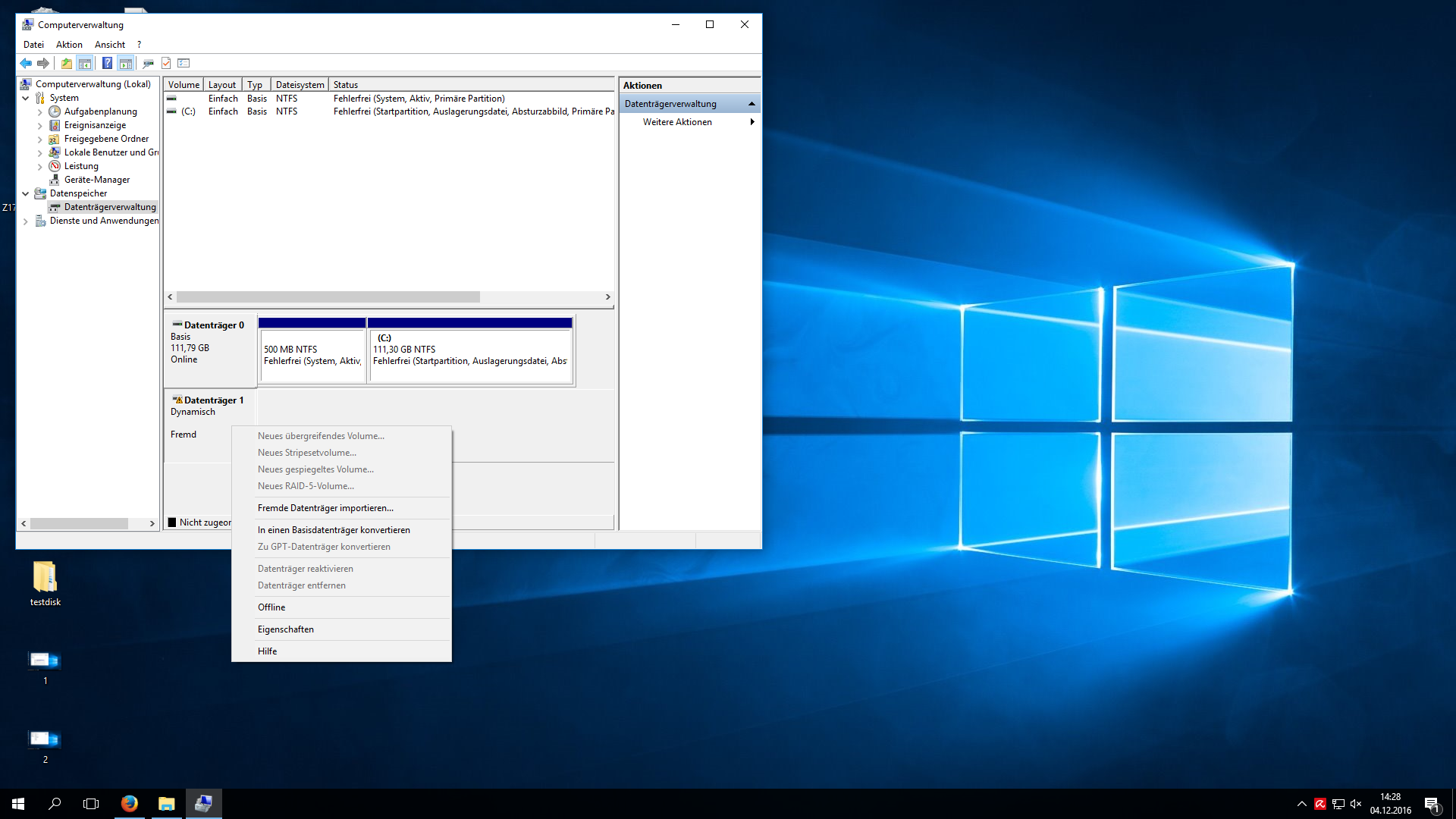
Task: Collapse the System tree node
Action: click(26, 99)
